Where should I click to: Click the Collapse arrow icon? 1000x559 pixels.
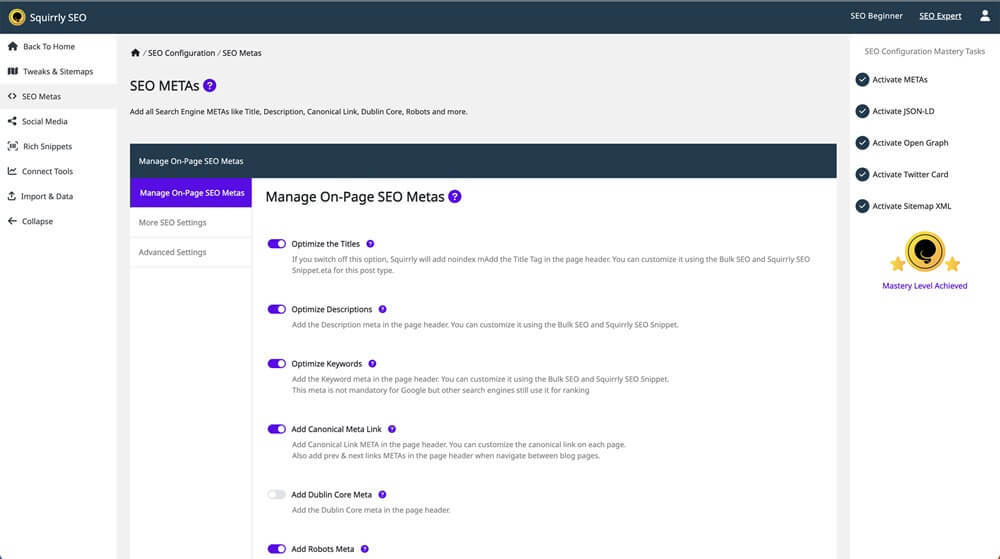click(12, 221)
